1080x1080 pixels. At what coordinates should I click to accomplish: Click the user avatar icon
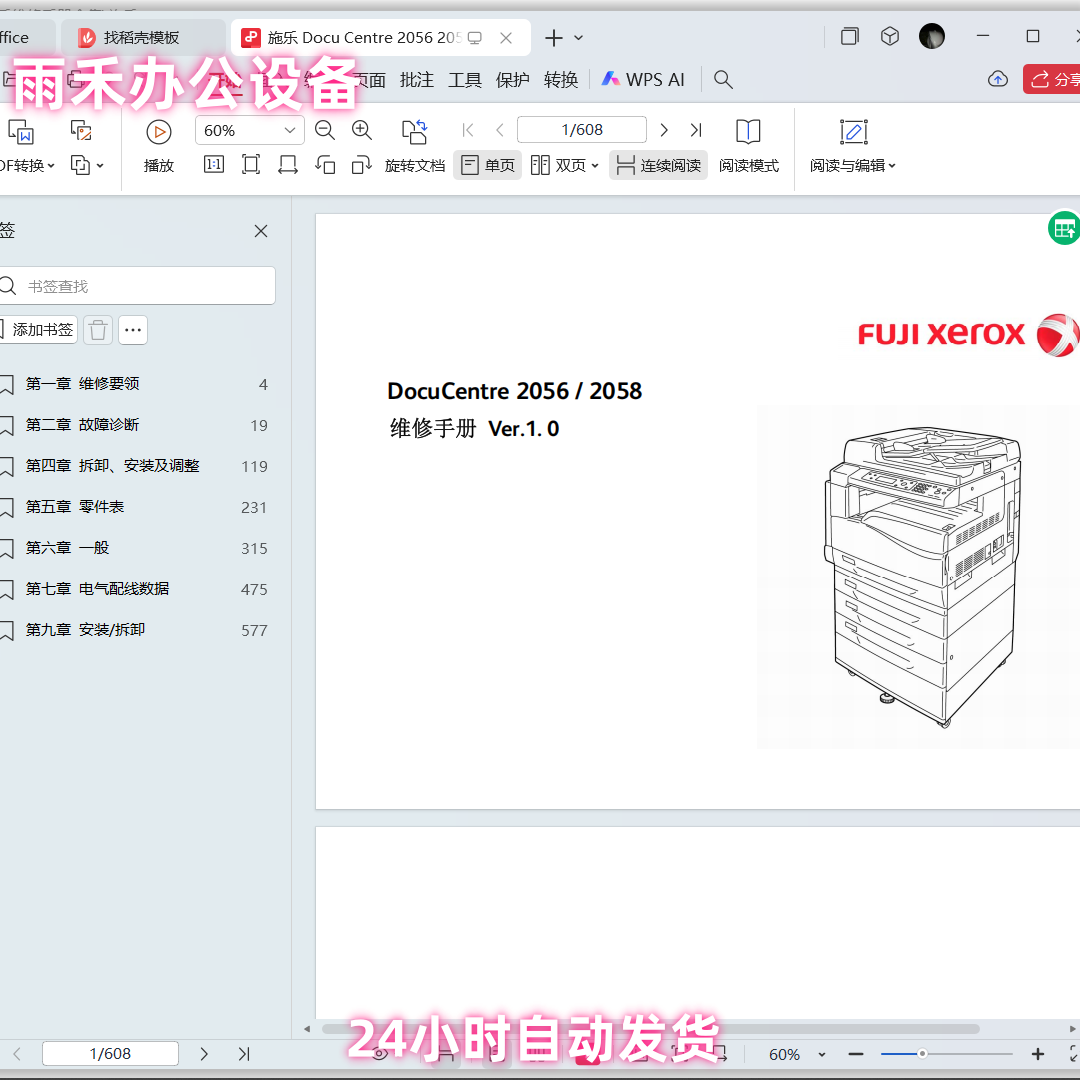932,36
